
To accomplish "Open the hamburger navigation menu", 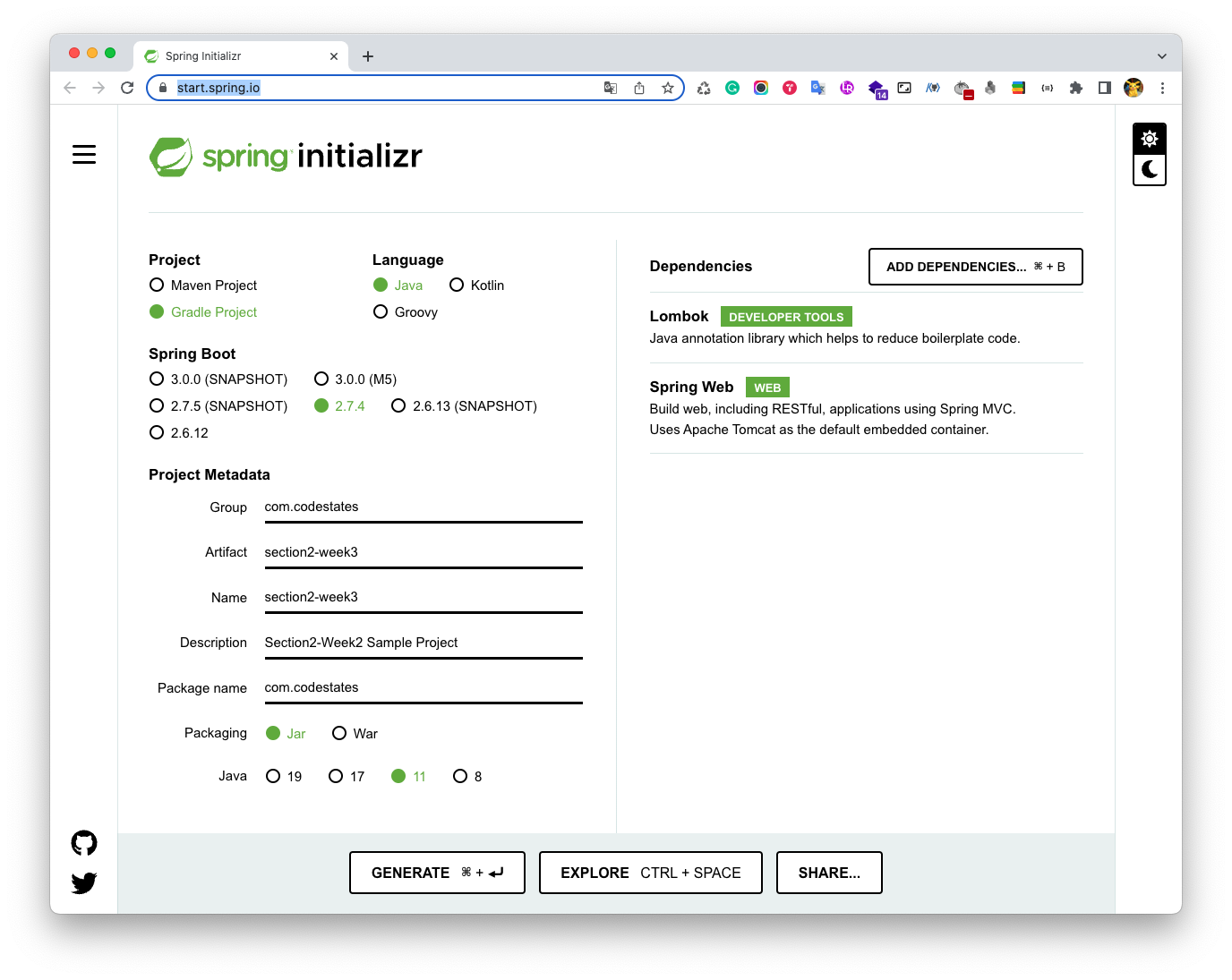I will [x=84, y=155].
